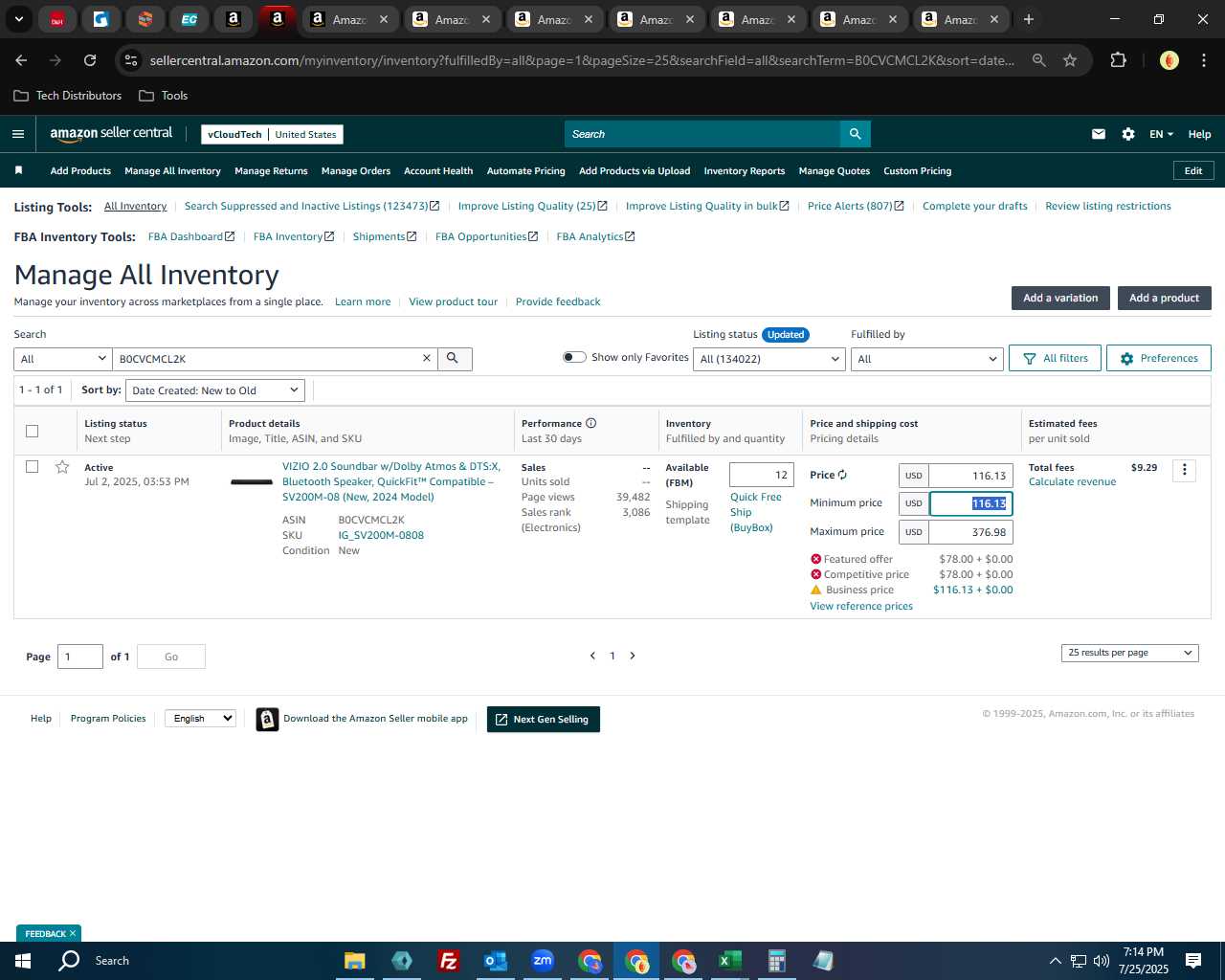This screenshot has width=1225, height=980.
Task: Click Next Gen Selling button
Action: pyautogui.click(x=543, y=720)
